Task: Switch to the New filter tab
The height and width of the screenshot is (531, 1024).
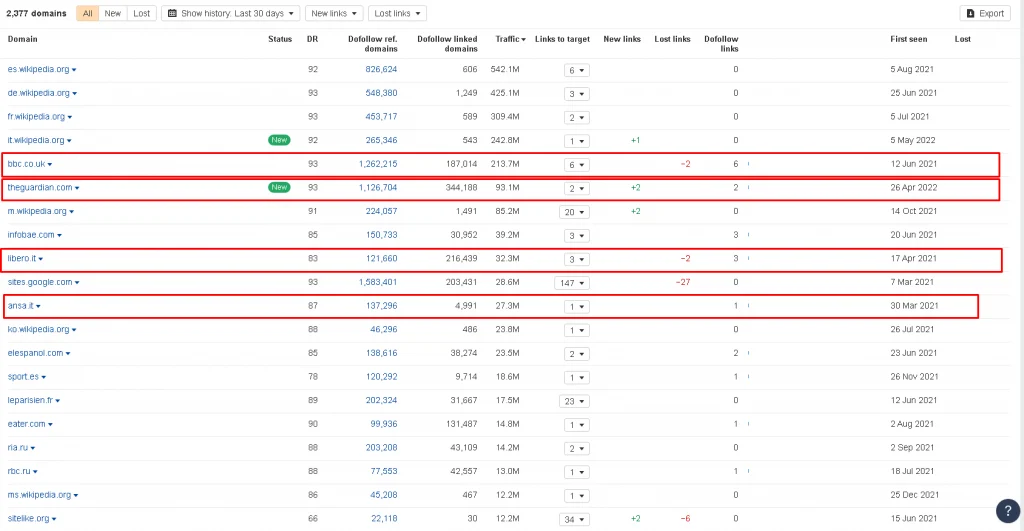Action: point(112,13)
